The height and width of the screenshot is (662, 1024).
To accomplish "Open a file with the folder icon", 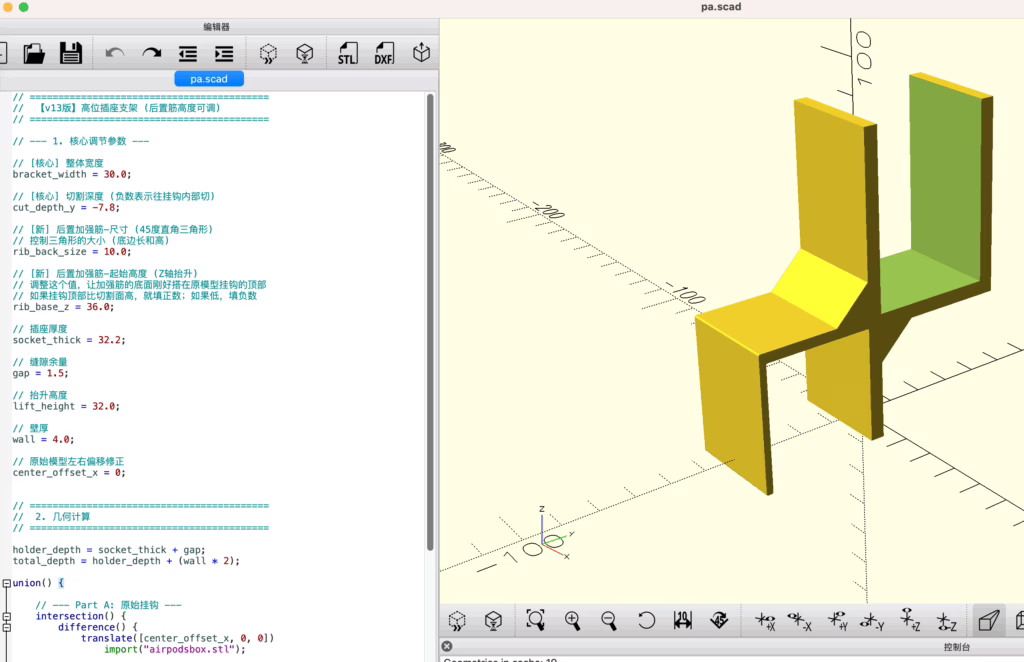I will tap(34, 53).
